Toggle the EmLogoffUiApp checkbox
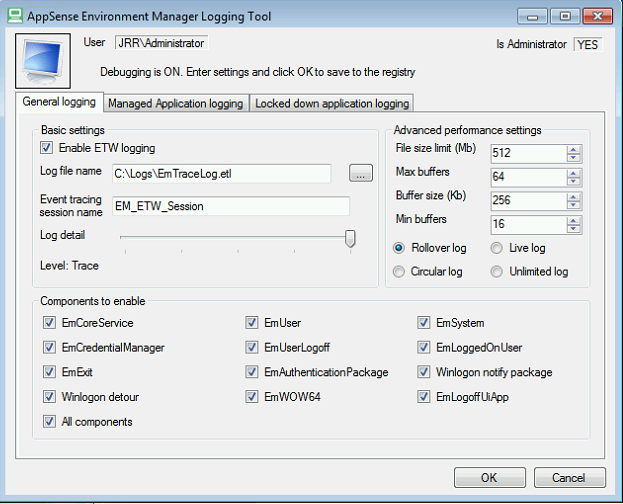623x504 pixels. point(424,397)
